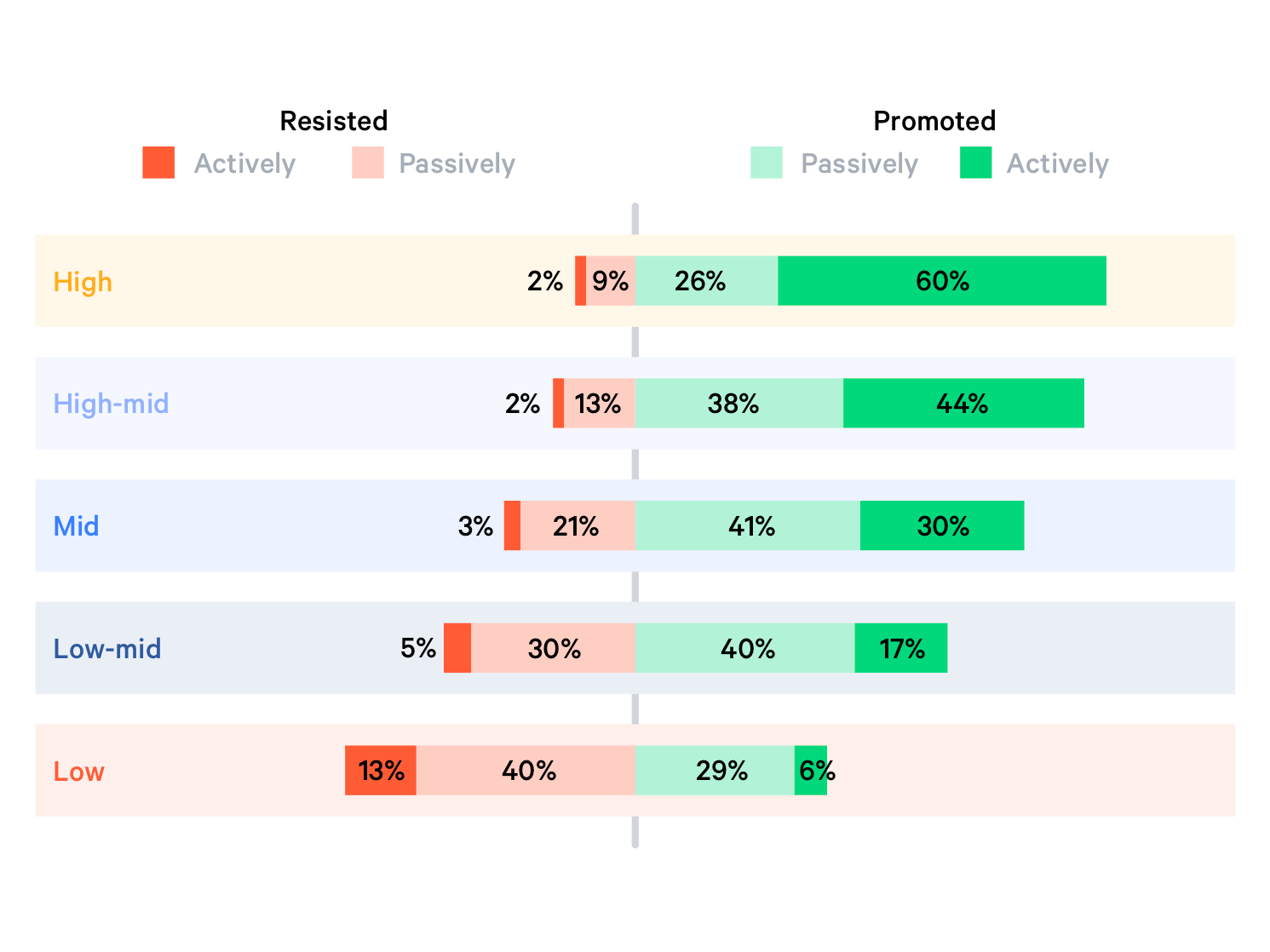Click the Promoted legend heading
The height and width of the screenshot is (952, 1270).
click(934, 121)
